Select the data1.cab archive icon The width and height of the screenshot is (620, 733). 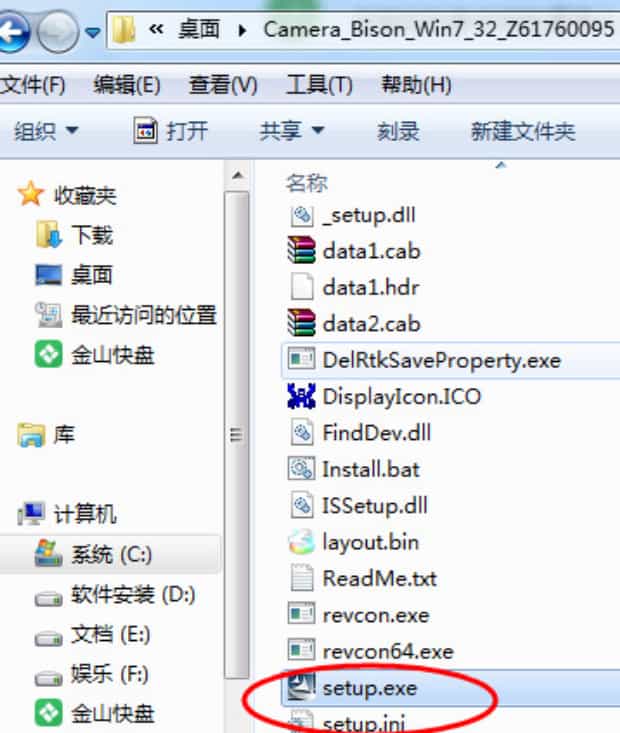tap(301, 251)
